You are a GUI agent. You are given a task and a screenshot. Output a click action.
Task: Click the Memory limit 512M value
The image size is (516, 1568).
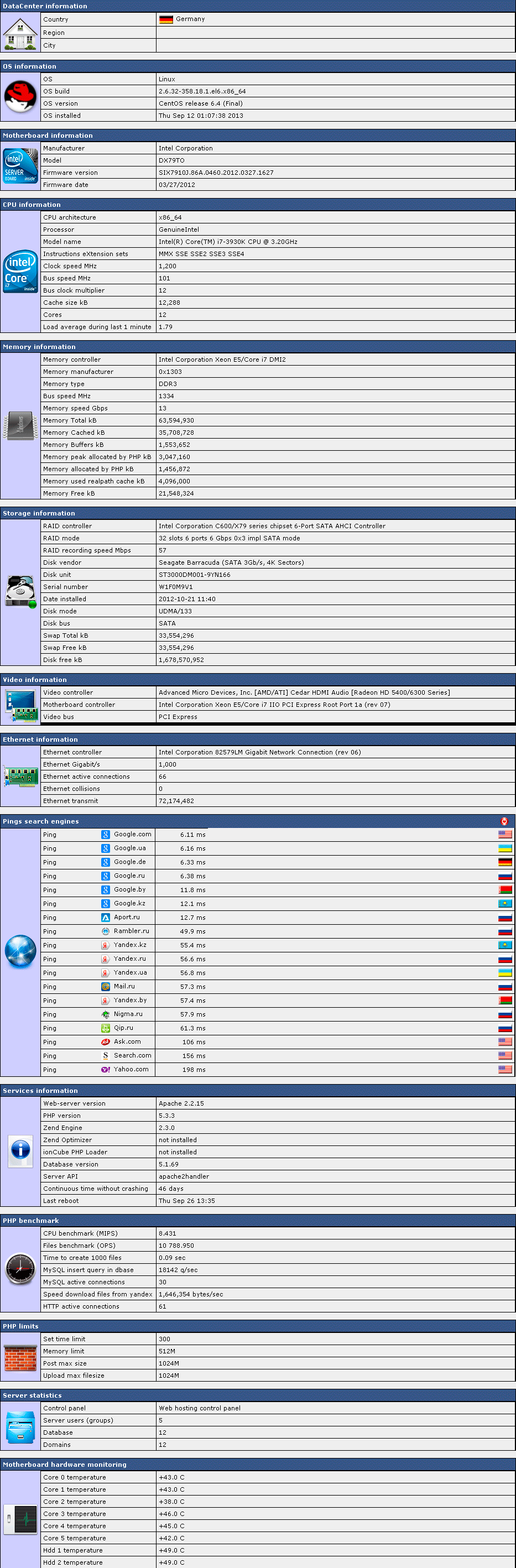(x=166, y=1351)
